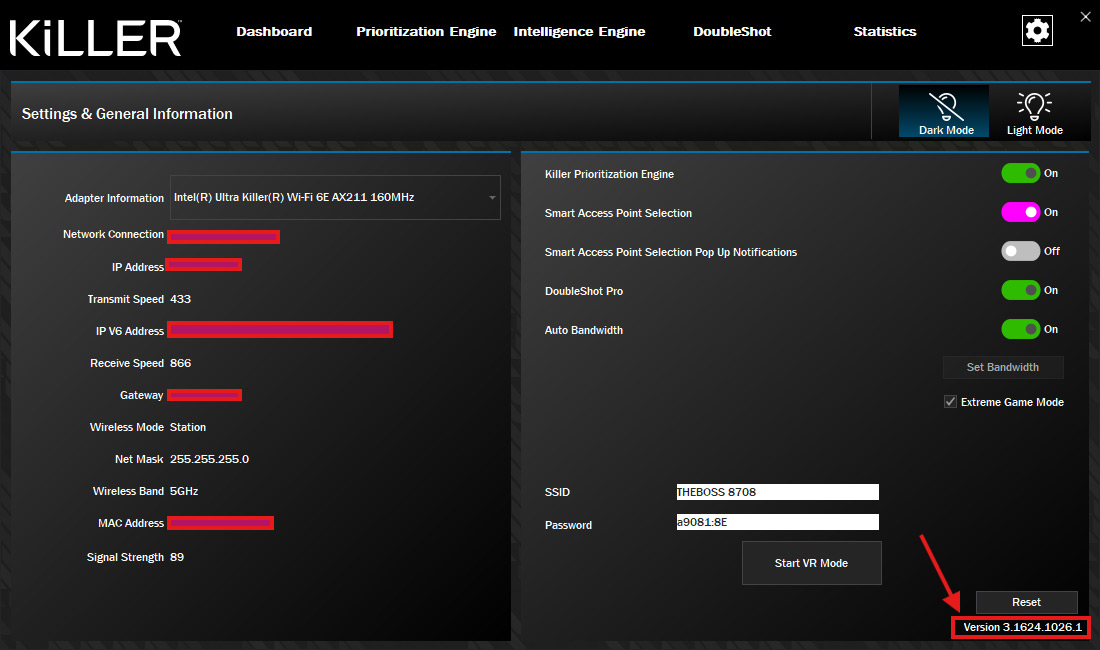Switch to Light Mode
The height and width of the screenshot is (650, 1100).
tap(1034, 111)
